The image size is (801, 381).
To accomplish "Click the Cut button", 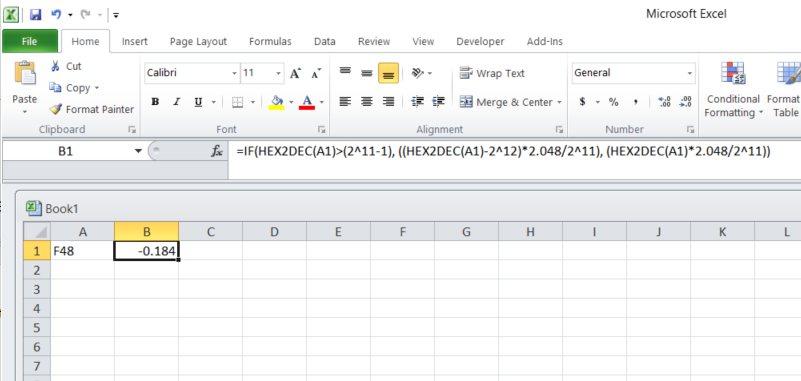I will (66, 66).
